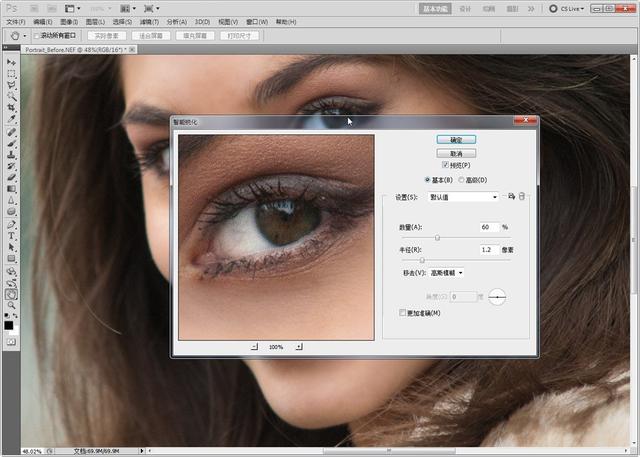Select the 基本(B) radio button

tap(427, 180)
